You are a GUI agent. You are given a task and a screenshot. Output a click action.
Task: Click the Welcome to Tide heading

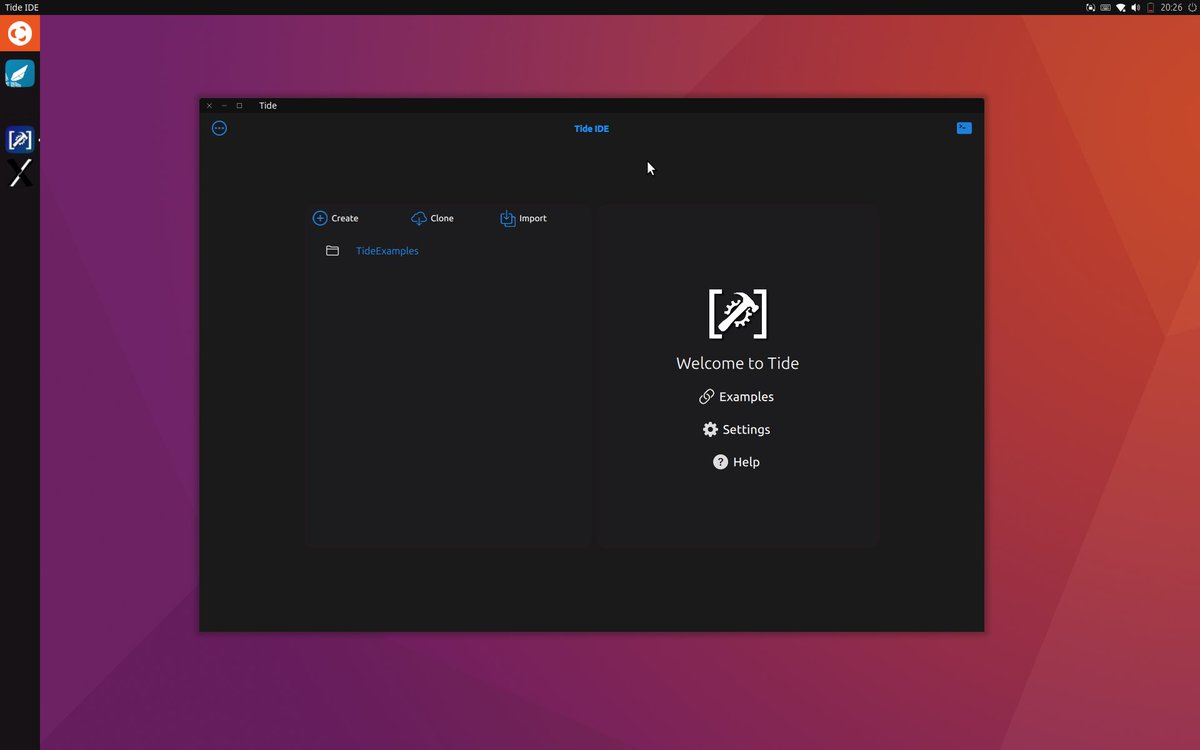click(x=738, y=363)
